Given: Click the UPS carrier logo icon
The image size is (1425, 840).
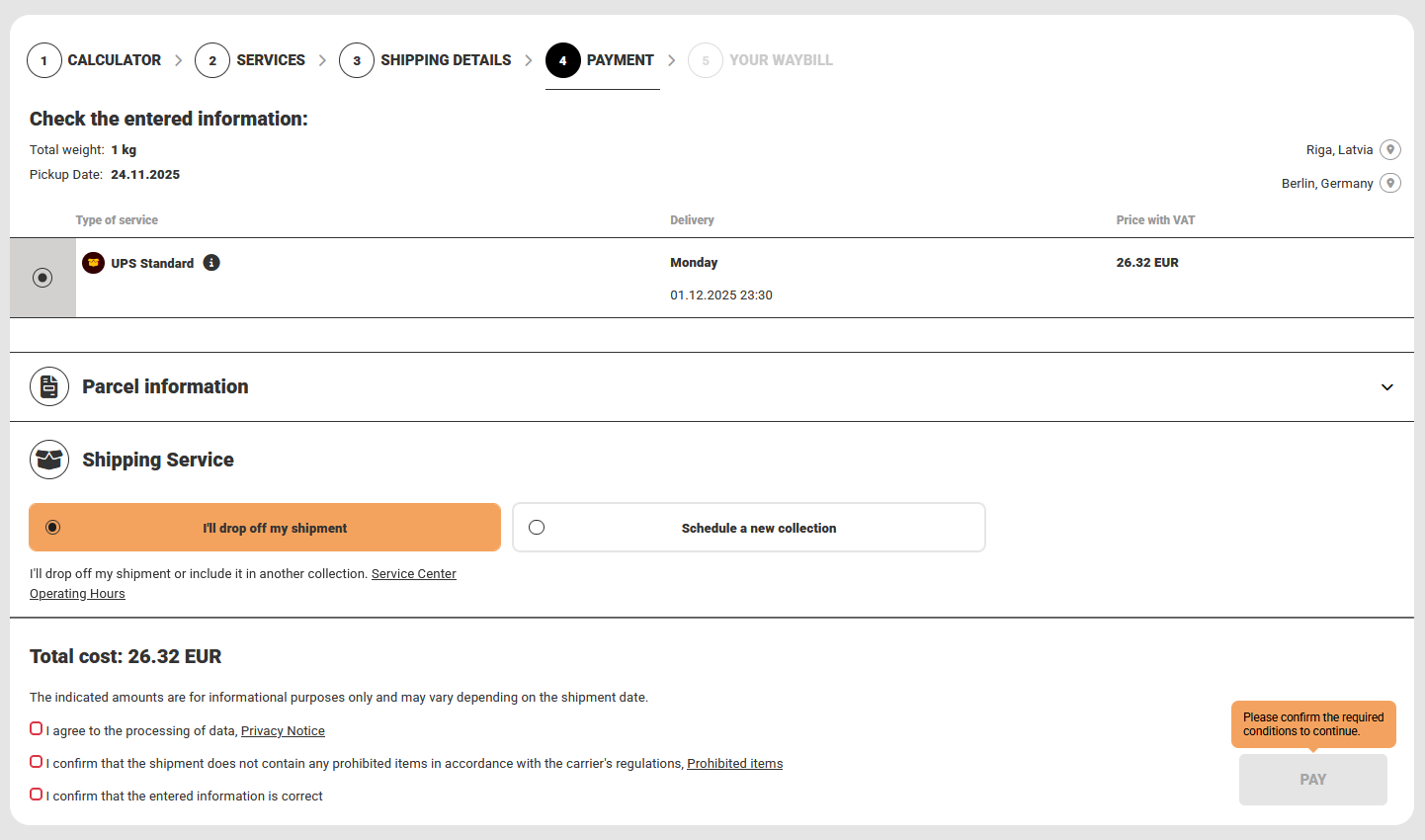Looking at the screenshot, I should 93,263.
